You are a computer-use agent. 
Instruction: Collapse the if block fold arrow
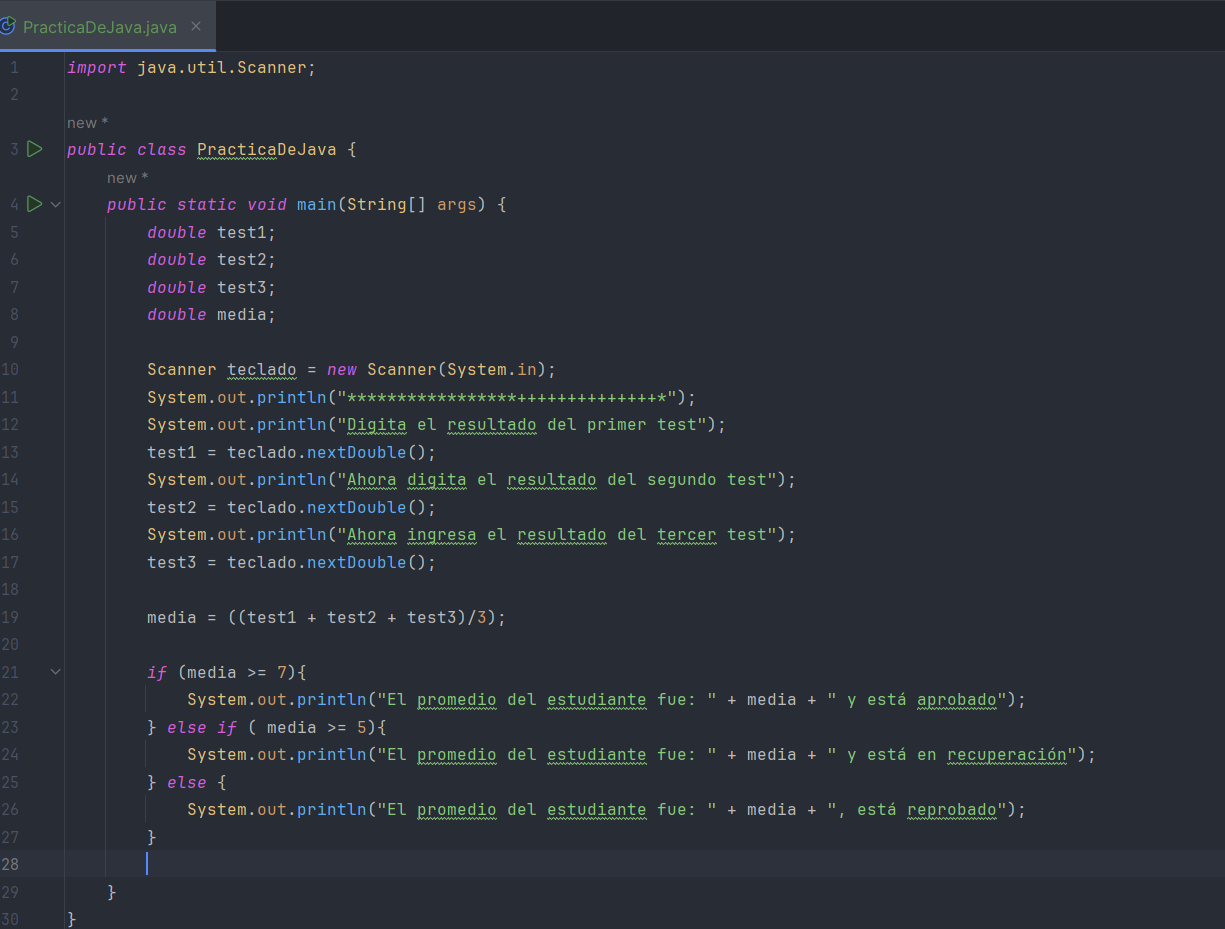tap(56, 672)
